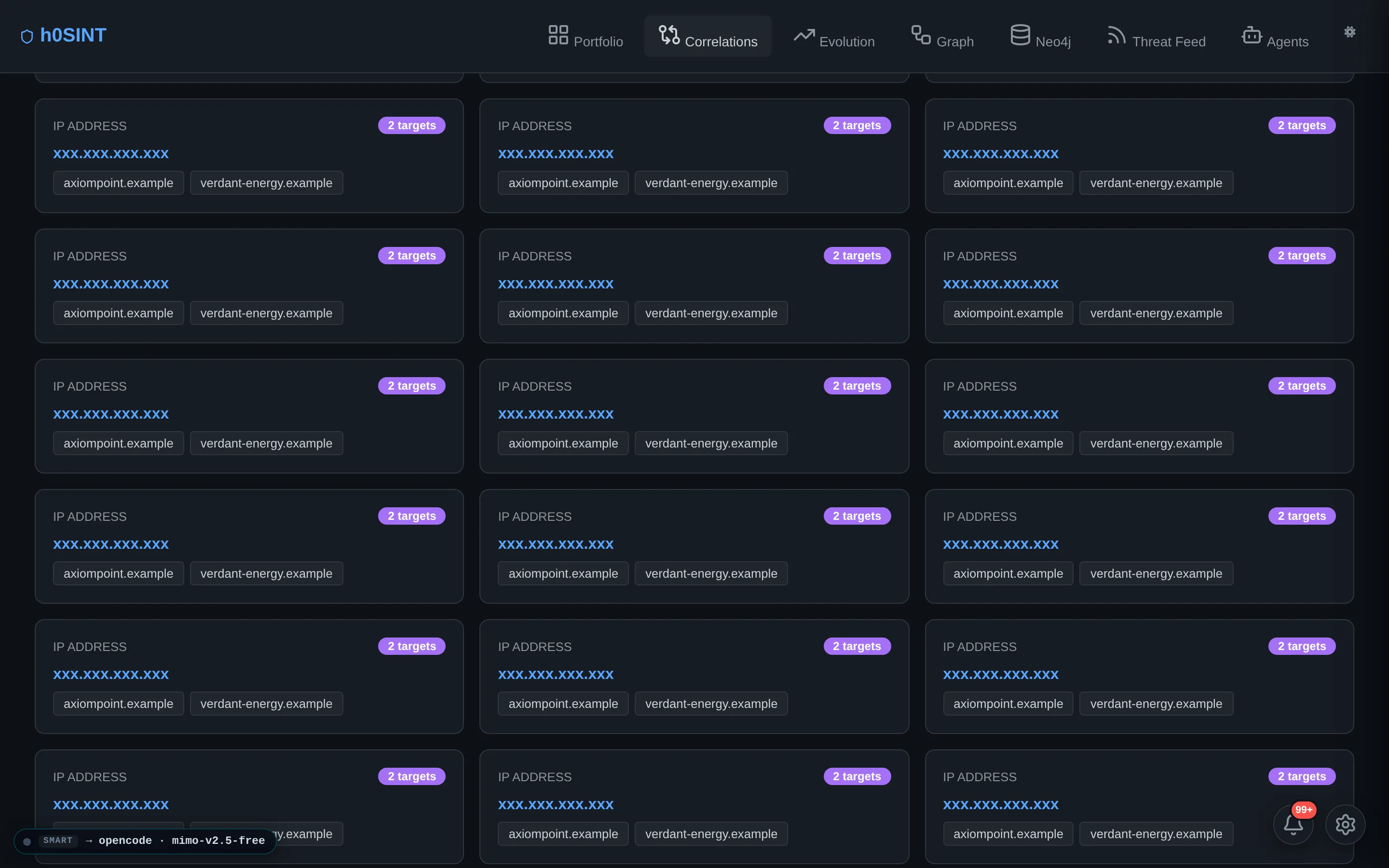Open the Graph tab
Image resolution: width=1389 pixels, height=868 pixels.
tap(942, 36)
